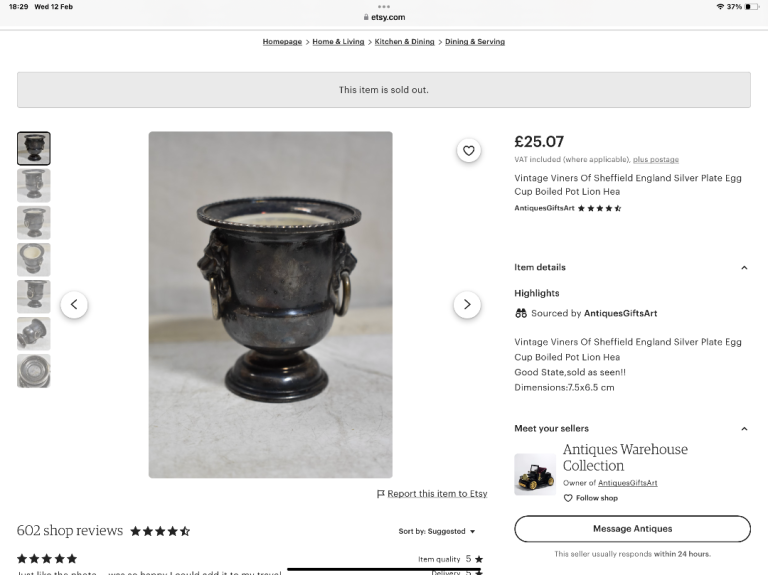768x575 pixels.
Task: Go to previous product photo arrow
Action: (x=74, y=305)
